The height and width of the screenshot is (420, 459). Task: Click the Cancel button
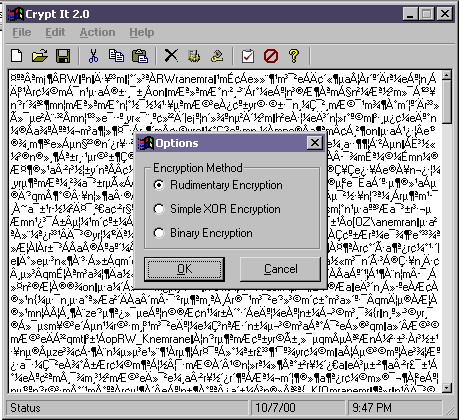(281, 269)
